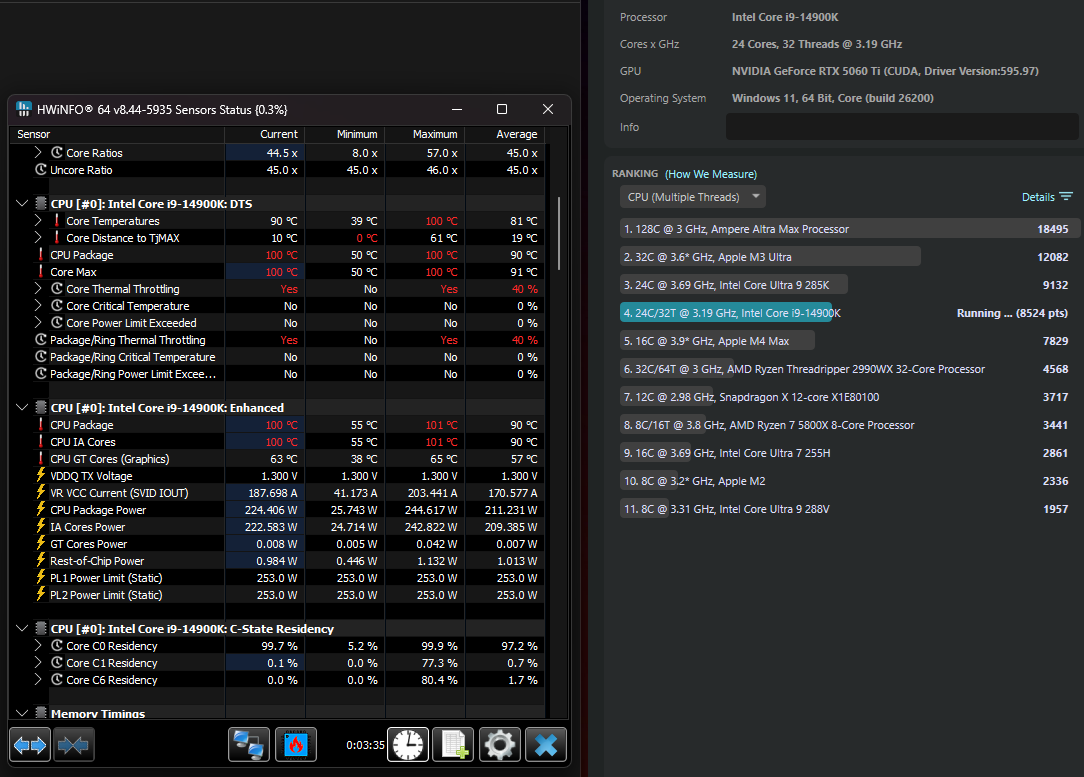
Task: Open the CPU (Multiple Threads) dropdown
Action: point(693,197)
